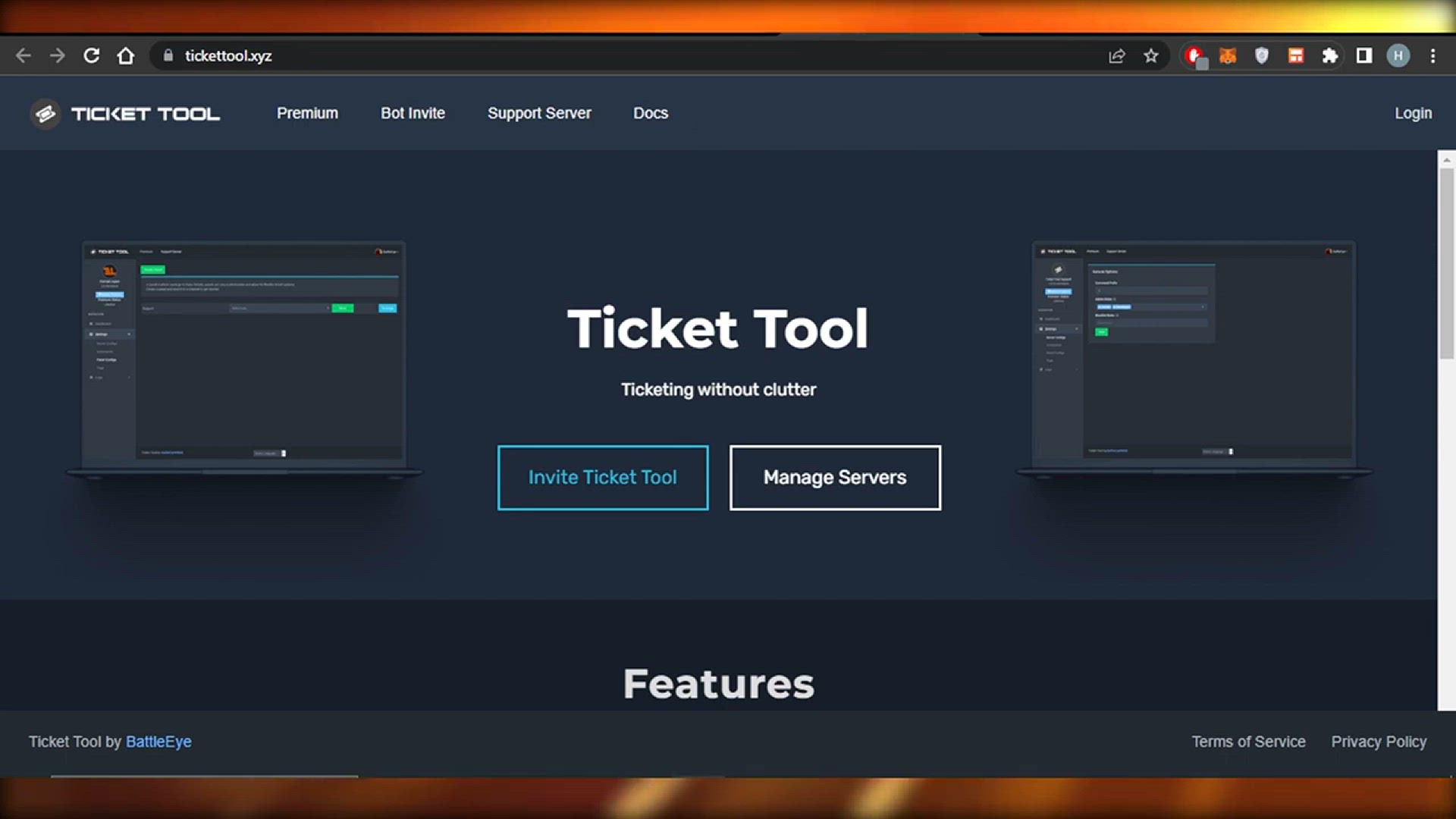Image resolution: width=1456 pixels, height=819 pixels.
Task: Click the padlock site info icon
Action: [x=168, y=55]
